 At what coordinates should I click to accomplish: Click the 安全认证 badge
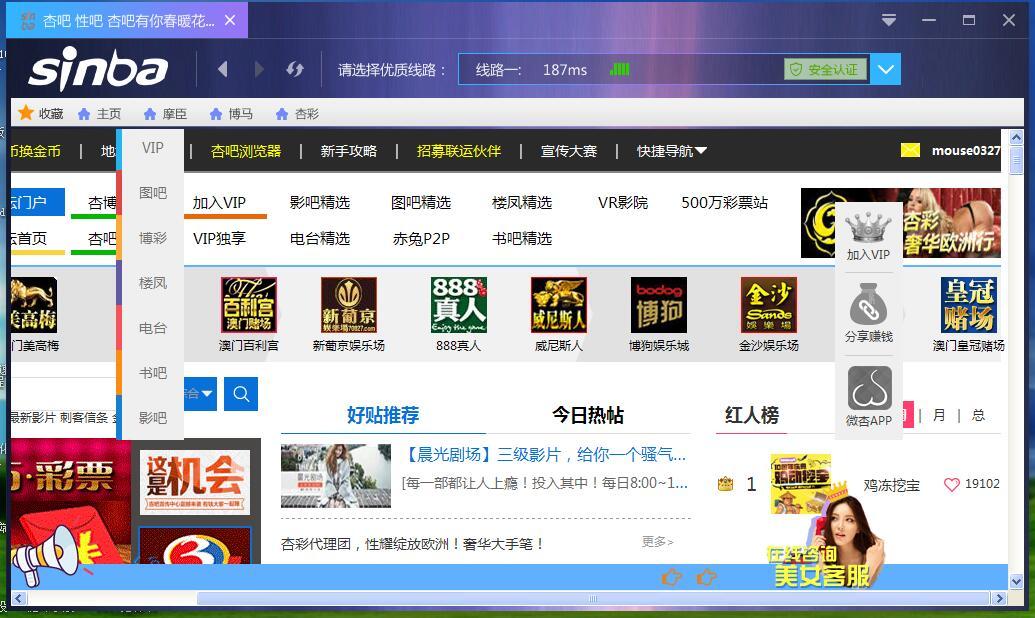[x=825, y=69]
